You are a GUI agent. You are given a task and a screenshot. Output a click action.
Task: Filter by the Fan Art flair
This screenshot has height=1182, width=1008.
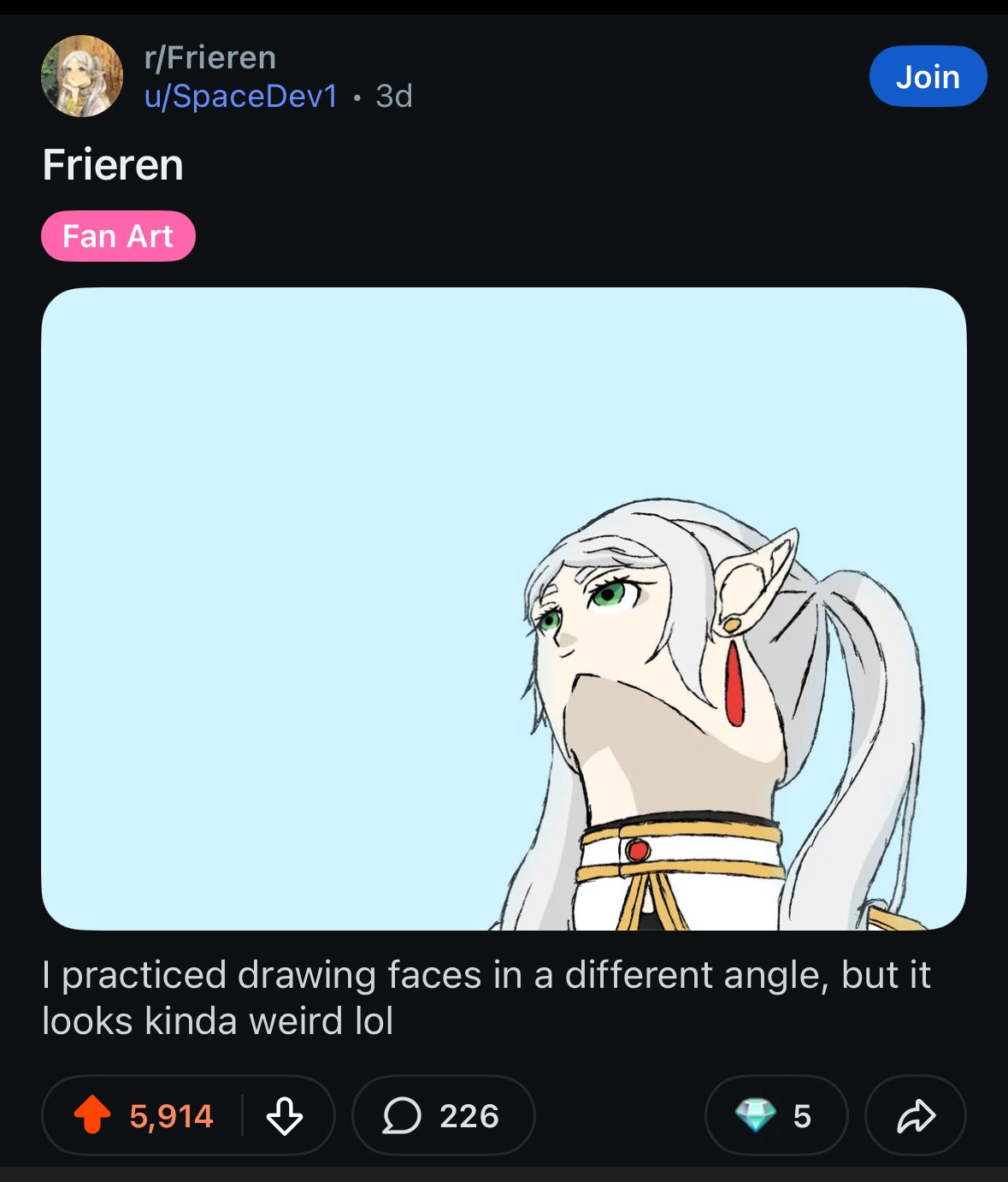pos(118,236)
